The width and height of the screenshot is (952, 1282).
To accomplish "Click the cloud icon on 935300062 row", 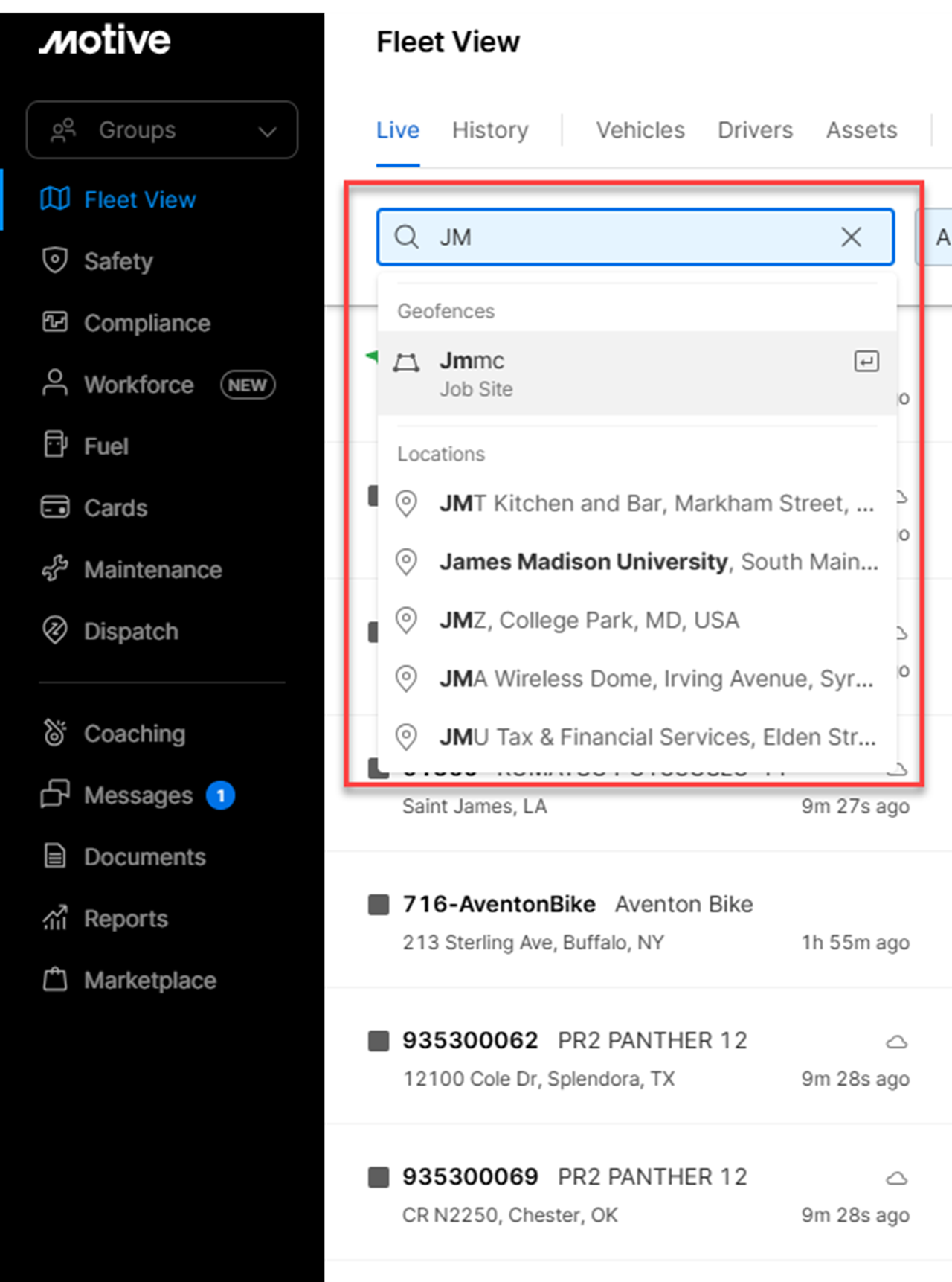I will coord(897,1042).
